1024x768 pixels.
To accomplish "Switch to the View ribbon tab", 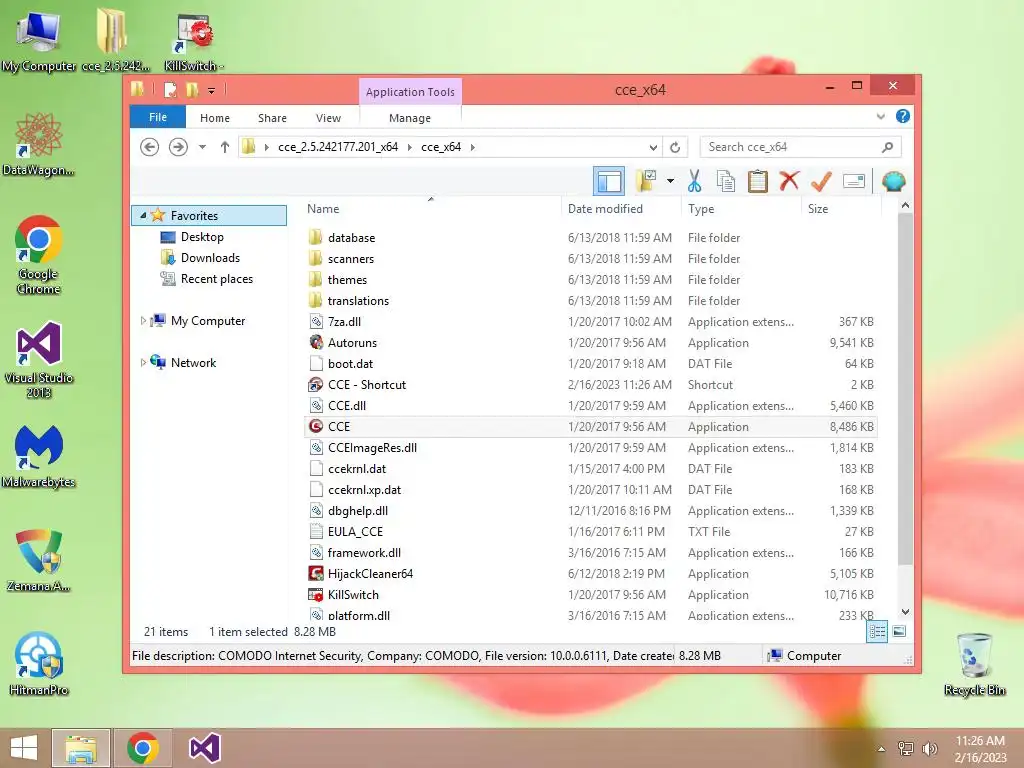I will click(328, 118).
